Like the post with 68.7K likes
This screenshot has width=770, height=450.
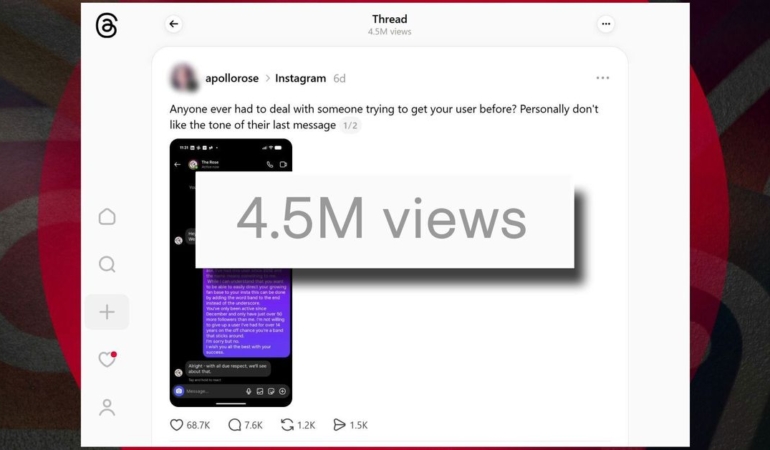190,425
